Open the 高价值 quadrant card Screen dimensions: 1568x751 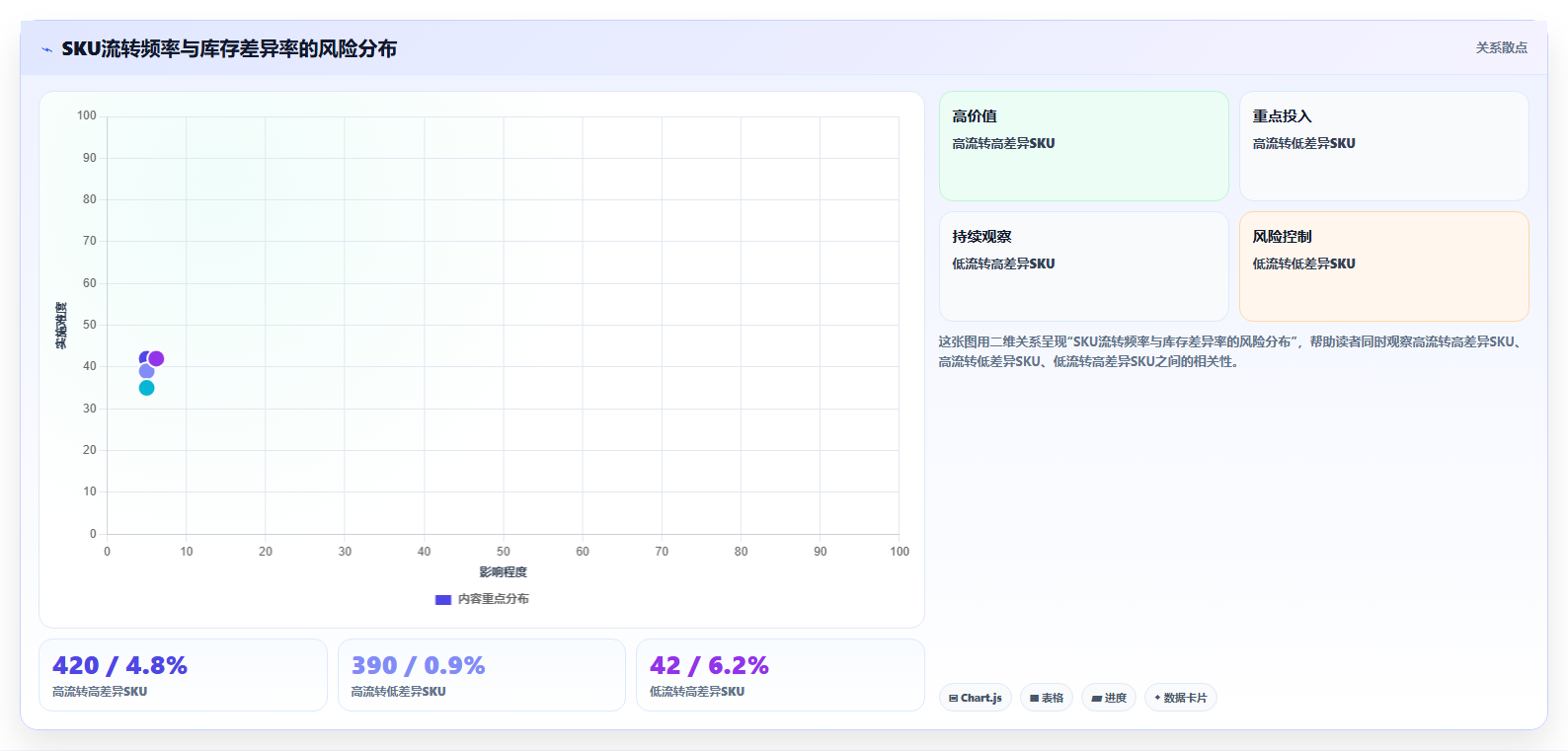1083,146
